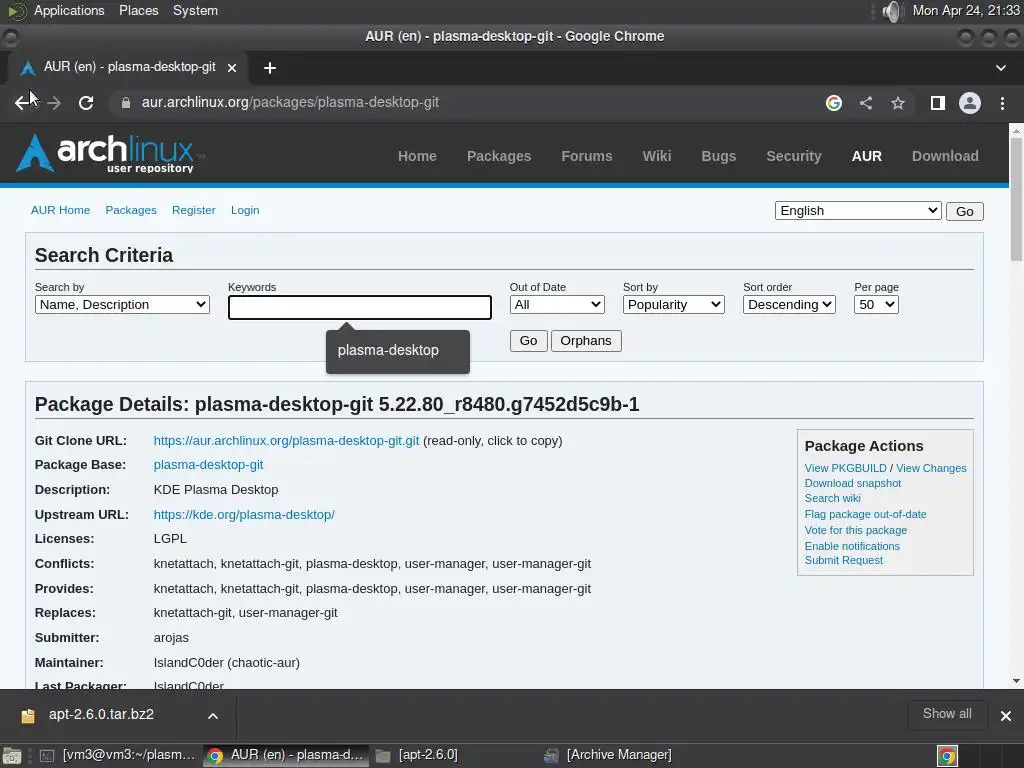Click the volume speaker icon in top panel
The image size is (1024, 768).
click(891, 11)
